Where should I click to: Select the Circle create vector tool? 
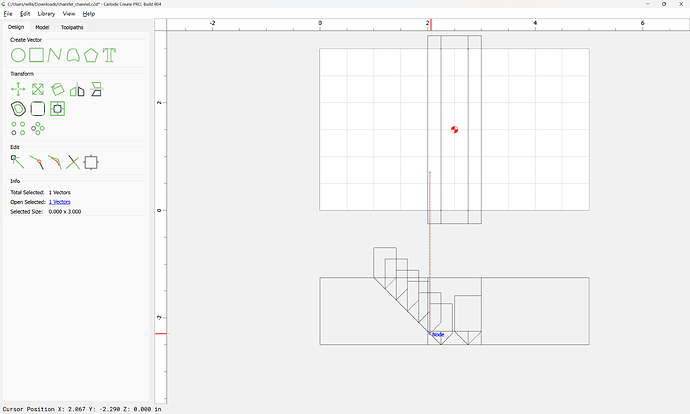coord(18,54)
